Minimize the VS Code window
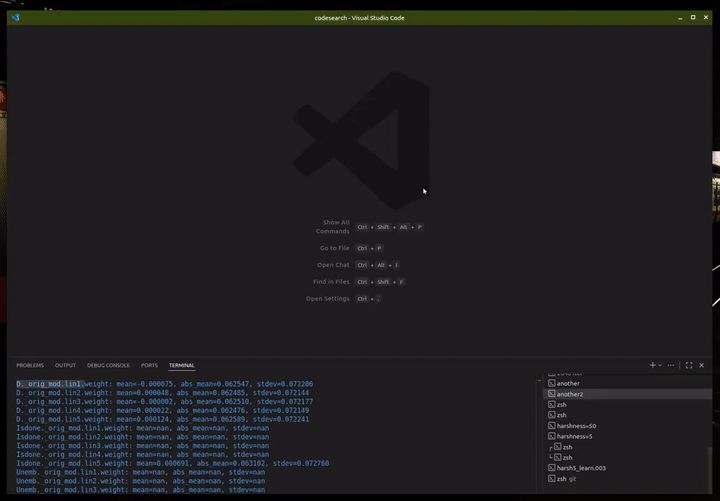720x501 pixels. (x=680, y=17)
